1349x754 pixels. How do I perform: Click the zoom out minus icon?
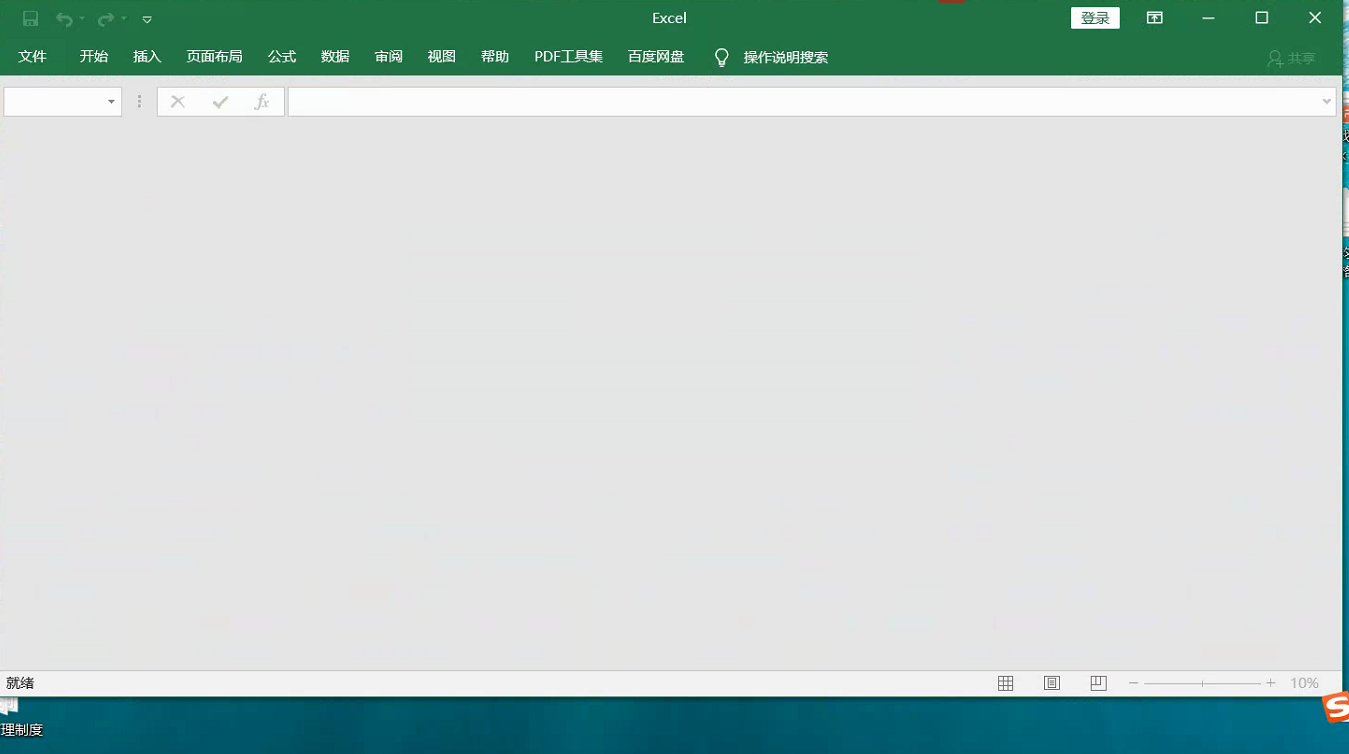pos(1134,683)
